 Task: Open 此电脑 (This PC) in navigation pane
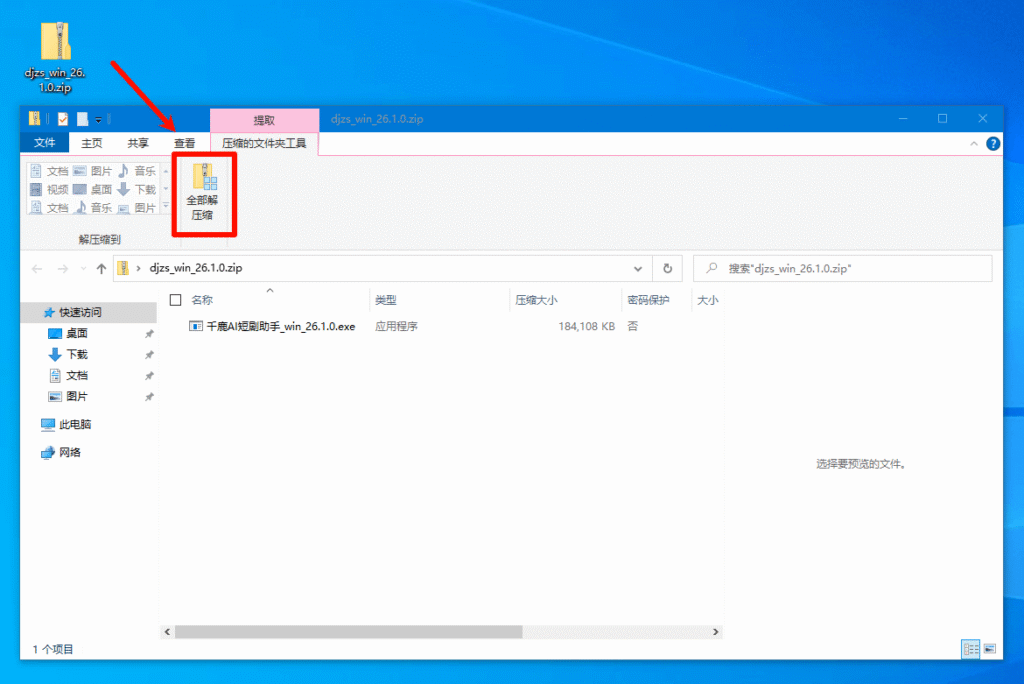[75, 424]
